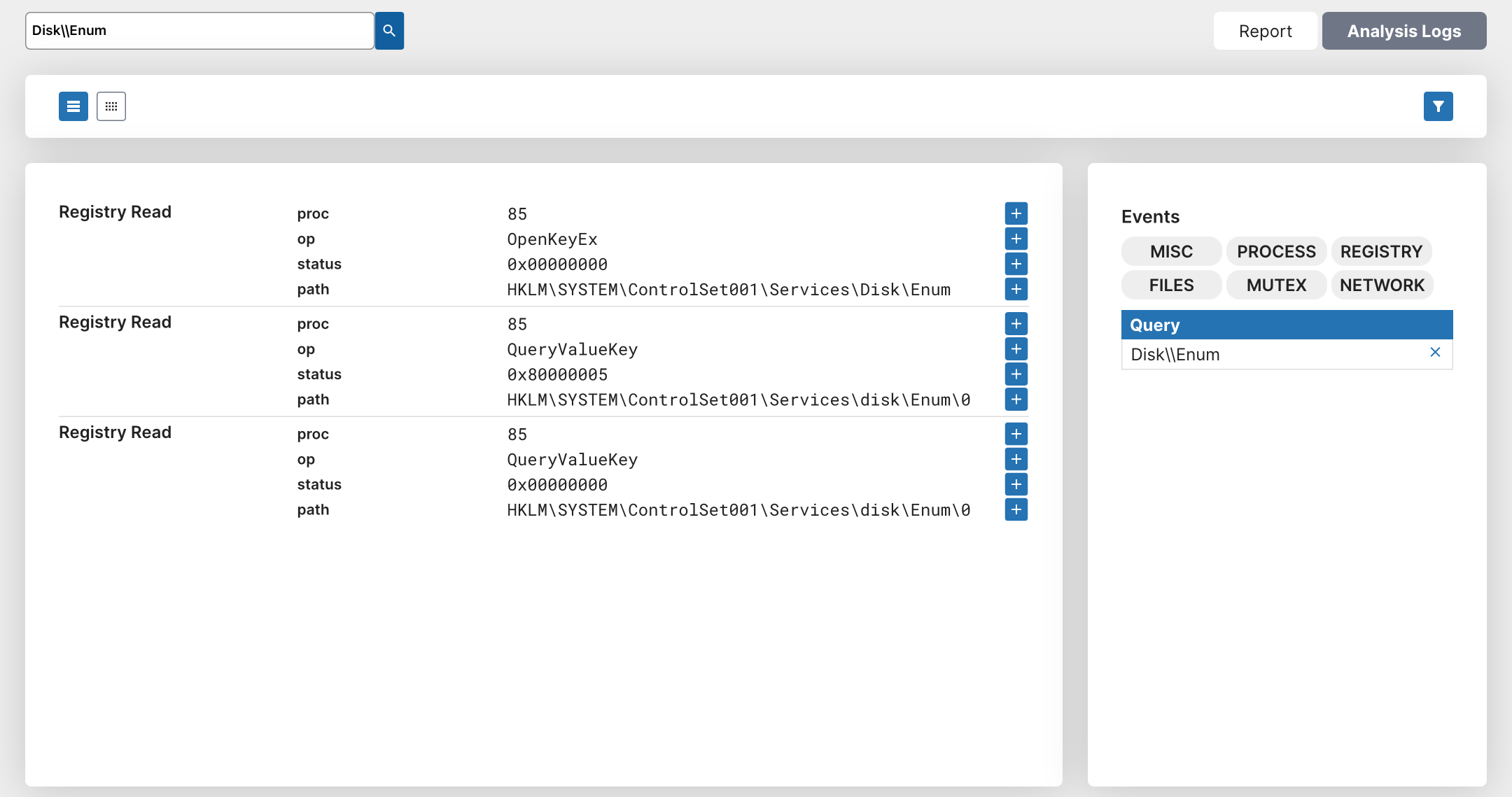1512x797 pixels.
Task: Focus the Disk\\Enum search field
Action: (x=199, y=31)
